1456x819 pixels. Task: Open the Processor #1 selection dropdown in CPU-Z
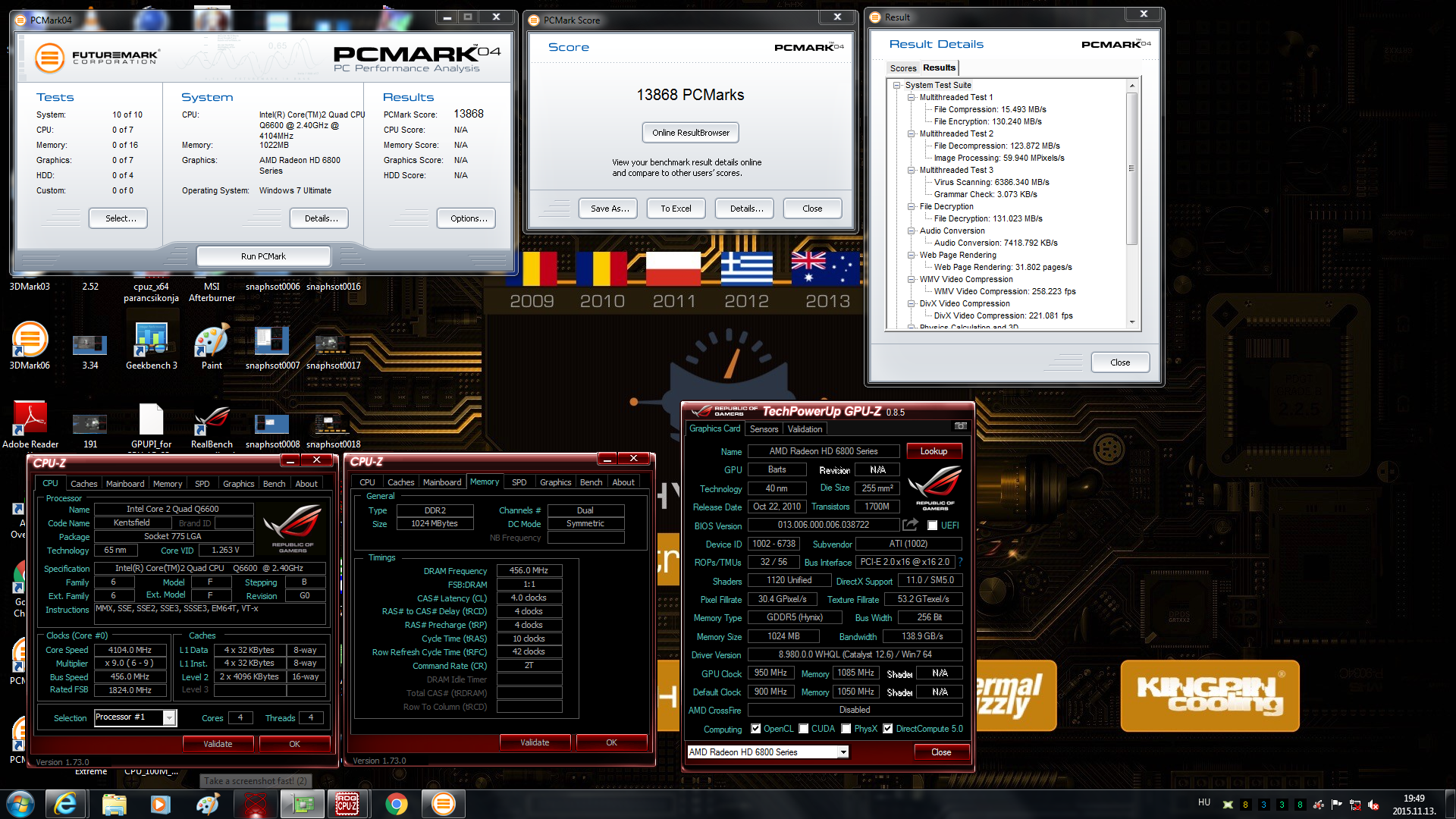tap(170, 717)
